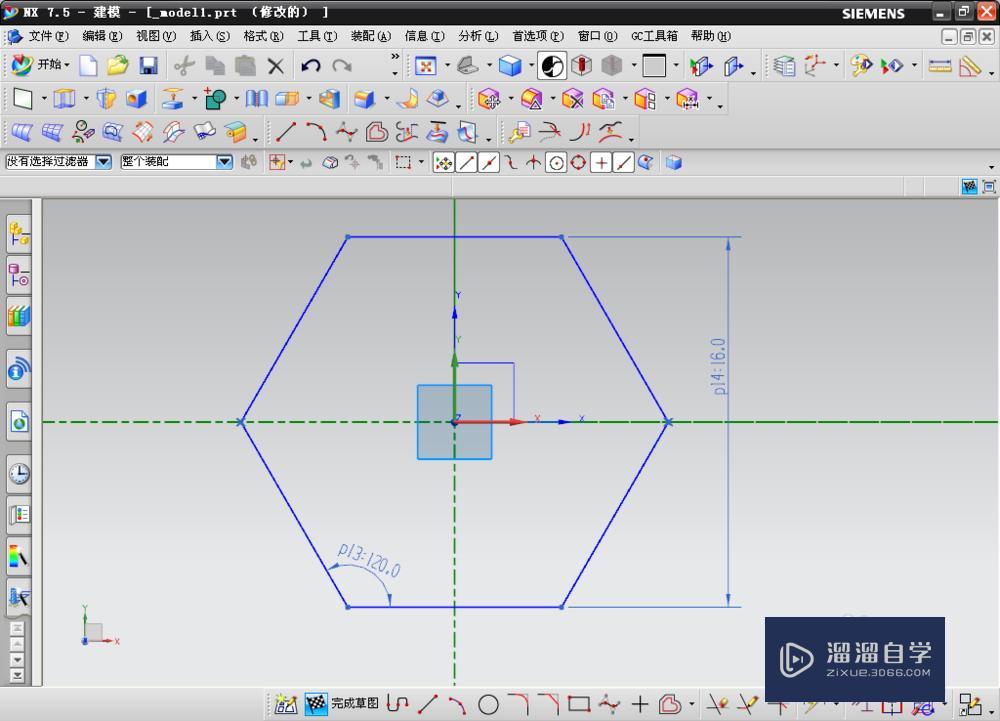Select the measure distance ruler icon
The width and height of the screenshot is (1000, 721).
(x=939, y=65)
